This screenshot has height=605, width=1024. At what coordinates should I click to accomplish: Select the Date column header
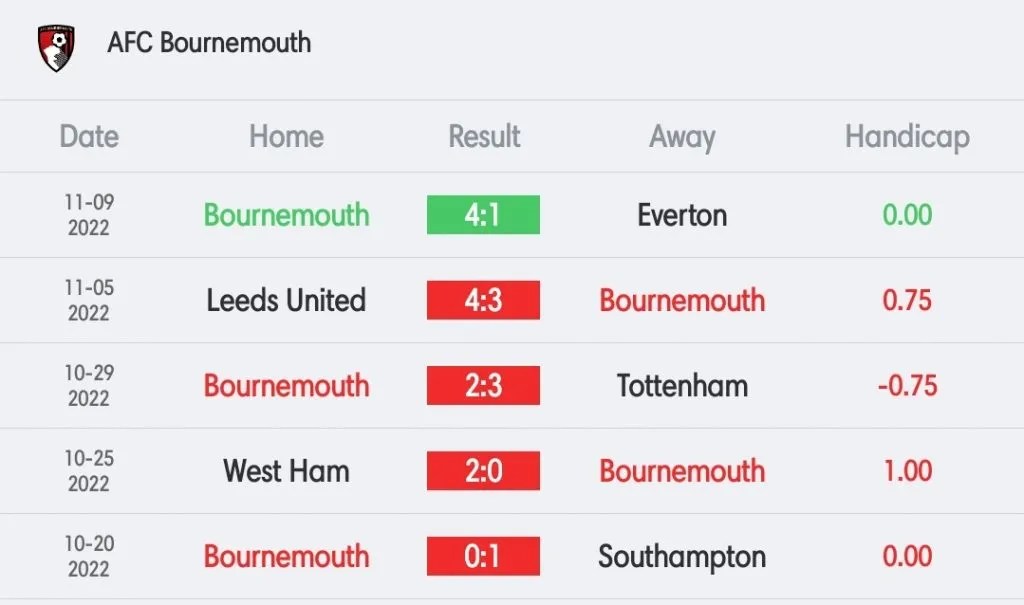89,137
